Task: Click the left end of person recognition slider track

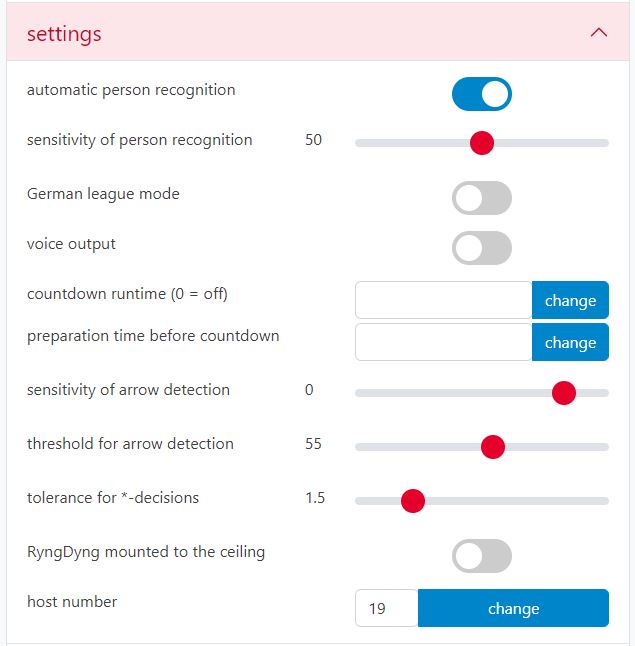Action: (x=360, y=143)
